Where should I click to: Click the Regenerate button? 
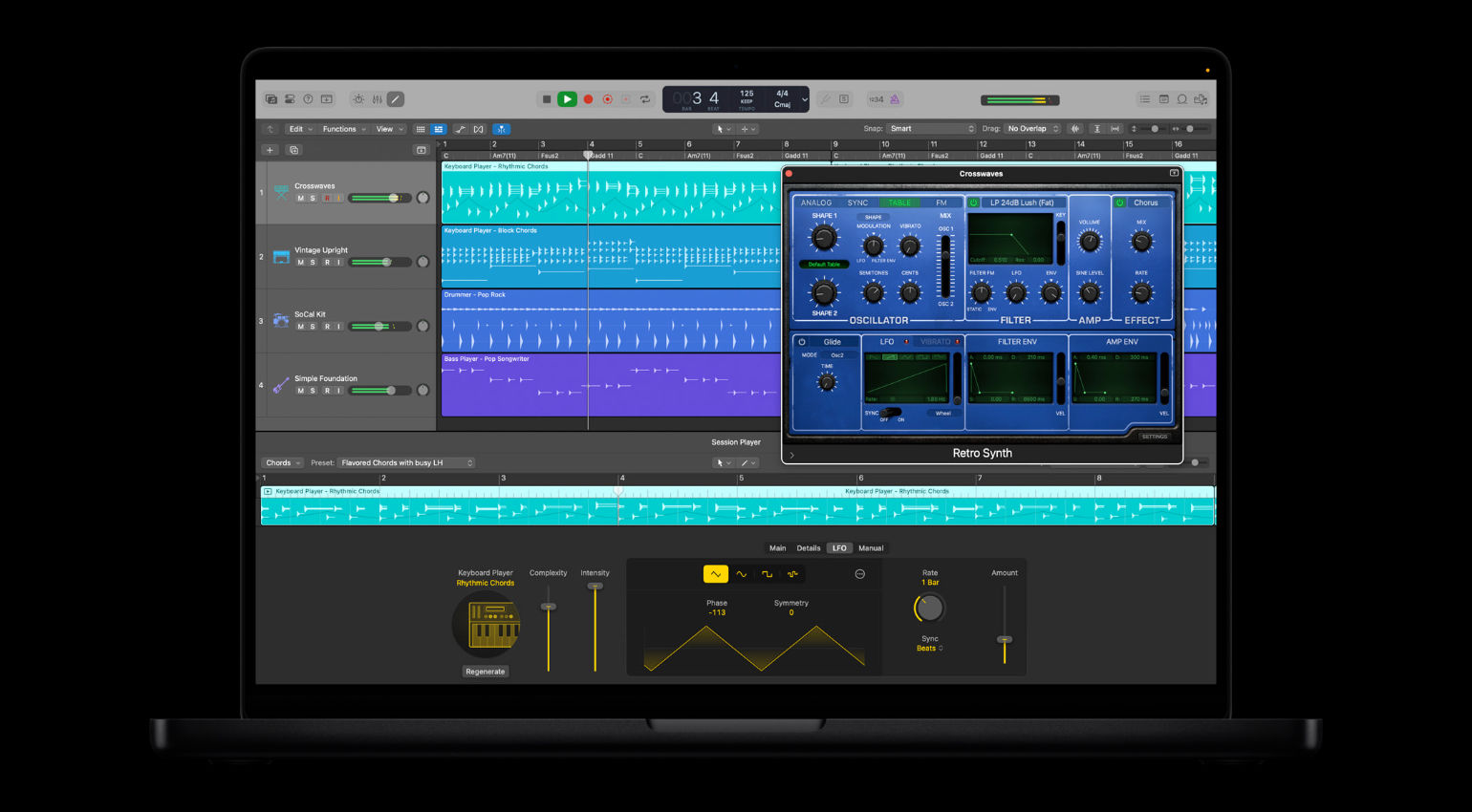tap(485, 672)
